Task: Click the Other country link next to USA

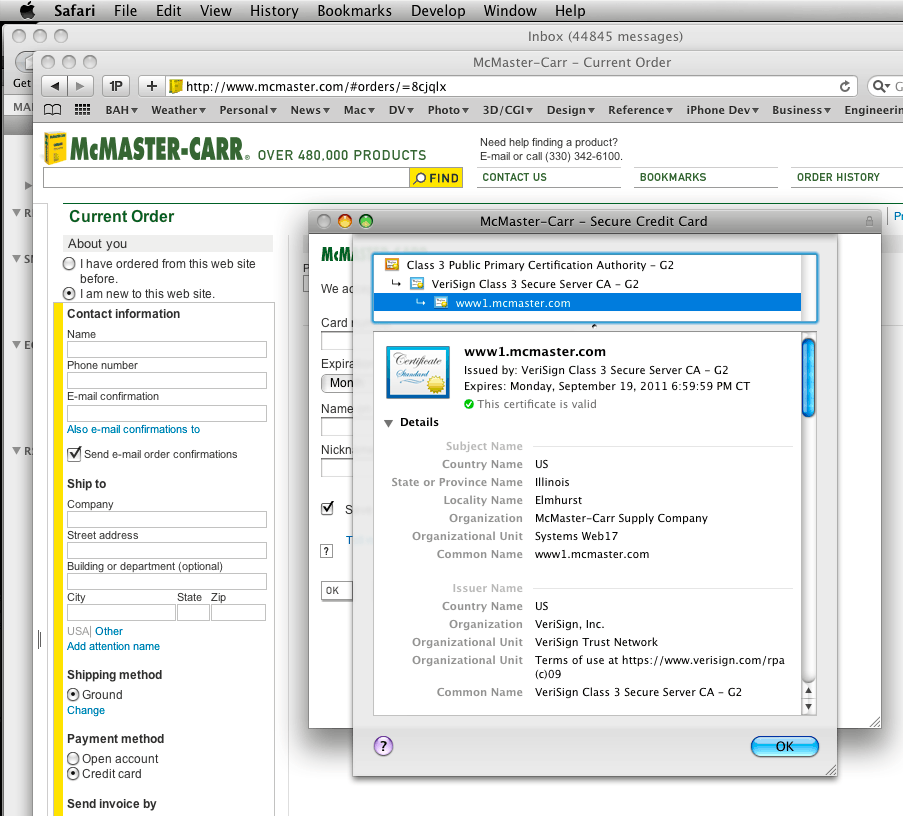Action: 109,631
